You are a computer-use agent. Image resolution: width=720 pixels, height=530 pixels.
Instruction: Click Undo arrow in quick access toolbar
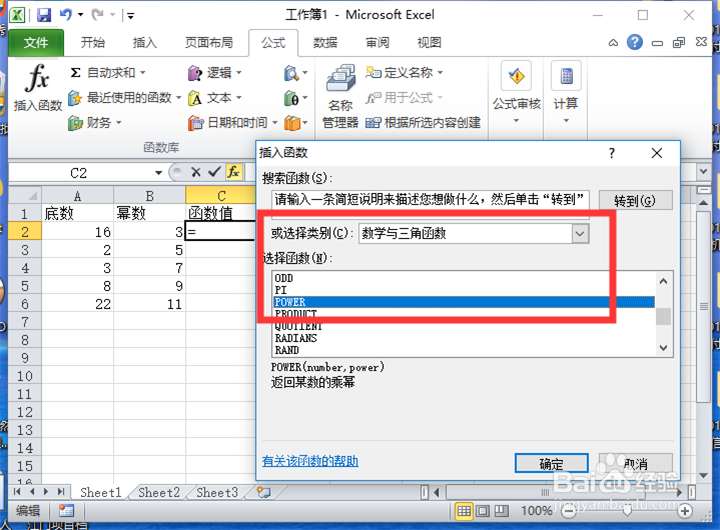pos(66,15)
